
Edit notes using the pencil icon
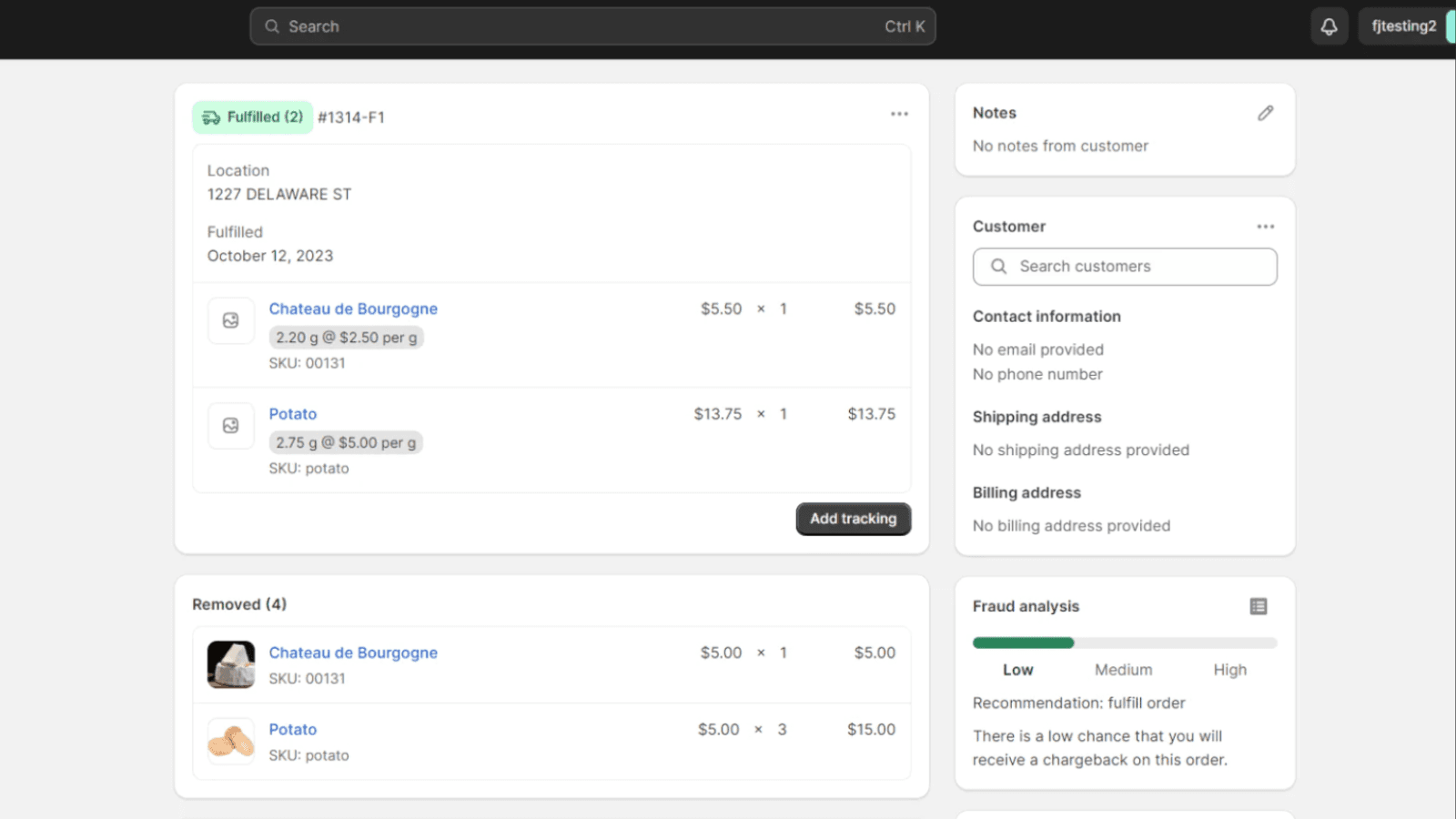[x=1265, y=113]
